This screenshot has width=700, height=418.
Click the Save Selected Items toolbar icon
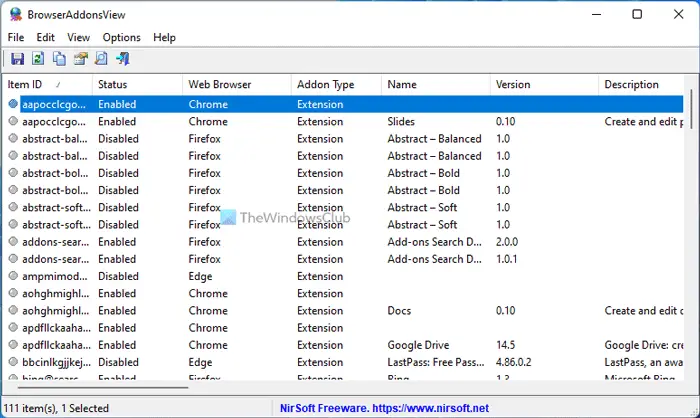click(17, 59)
